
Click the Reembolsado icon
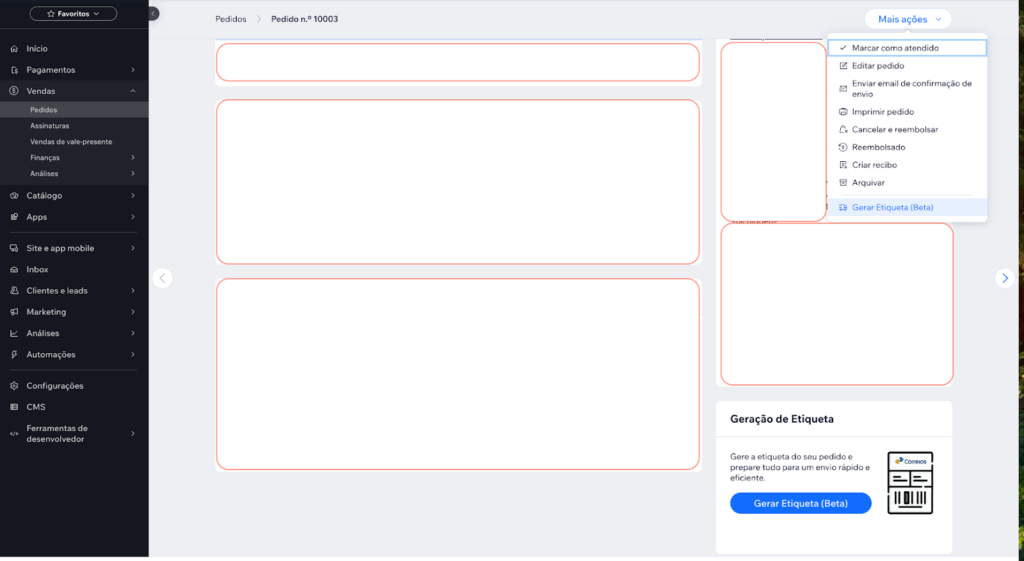(843, 147)
